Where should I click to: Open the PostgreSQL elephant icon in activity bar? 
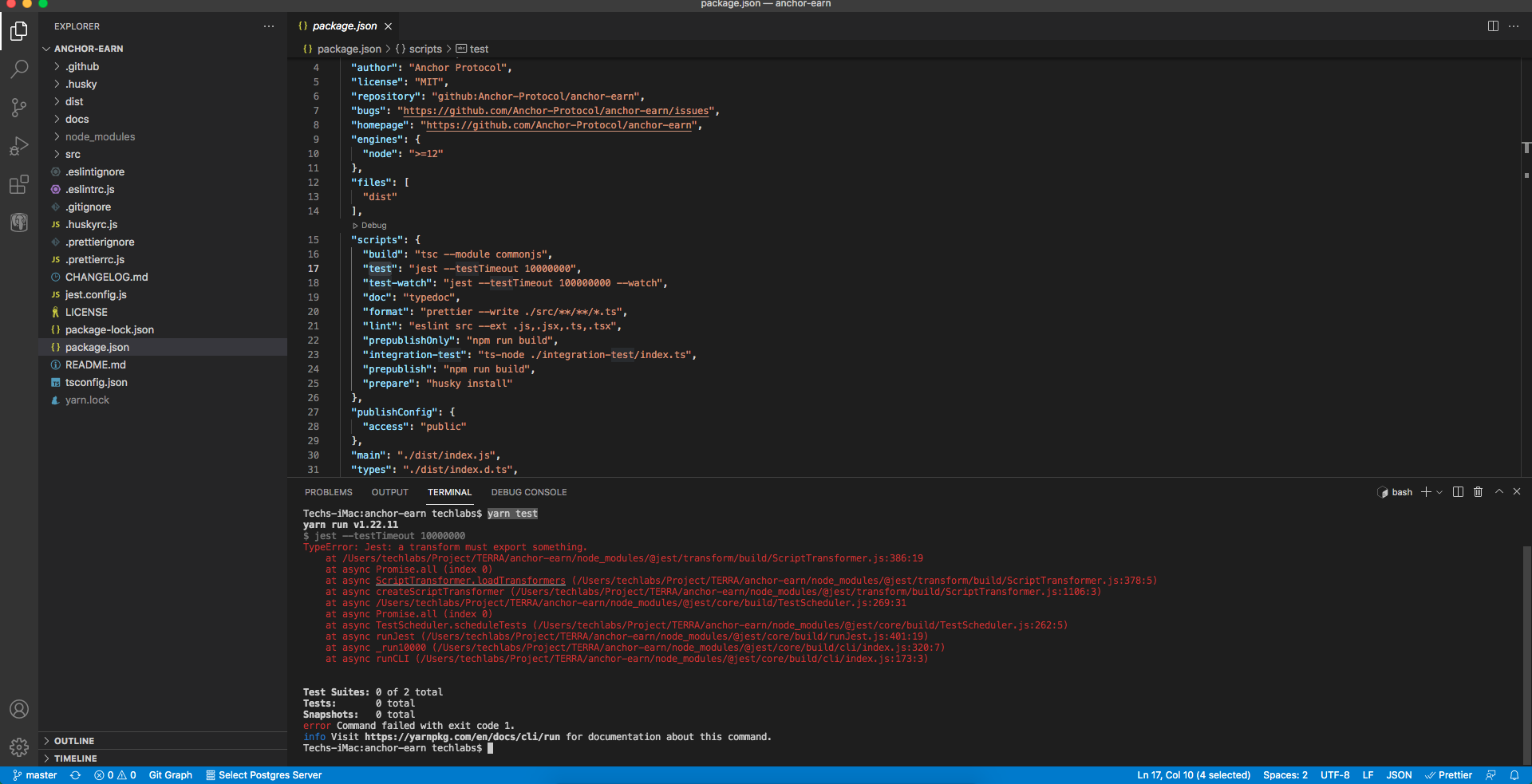click(x=19, y=223)
